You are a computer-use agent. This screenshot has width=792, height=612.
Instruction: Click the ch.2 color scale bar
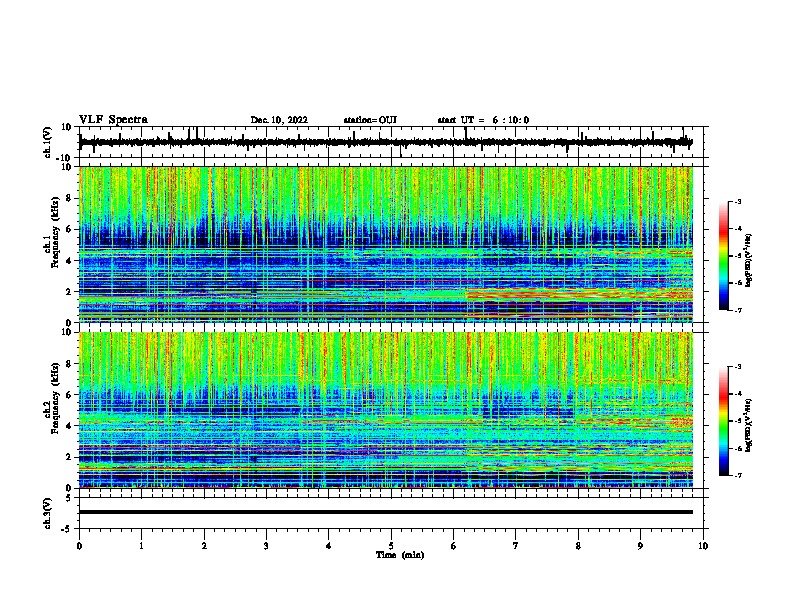click(723, 421)
